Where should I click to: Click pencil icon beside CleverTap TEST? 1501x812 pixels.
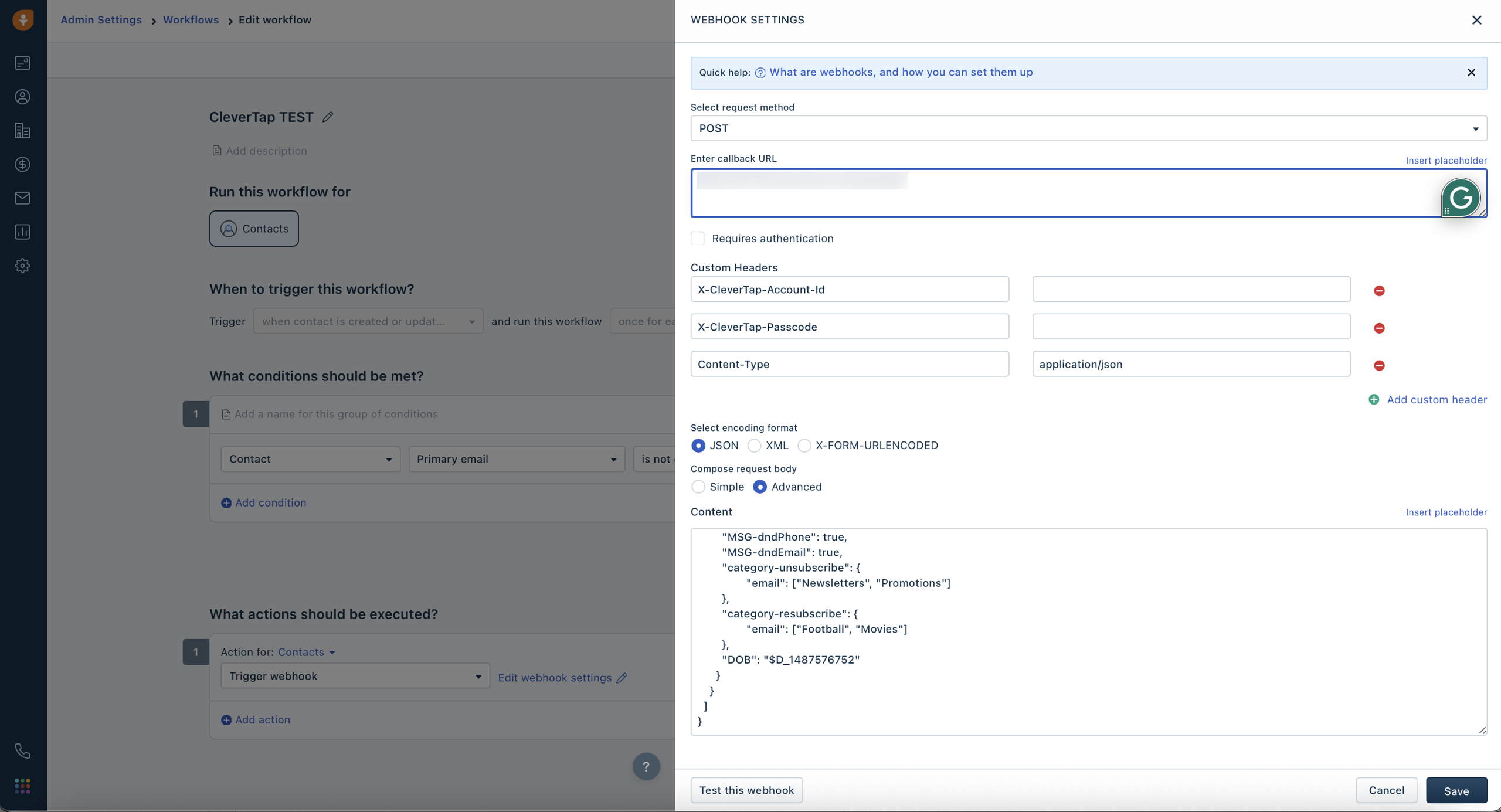(x=328, y=117)
